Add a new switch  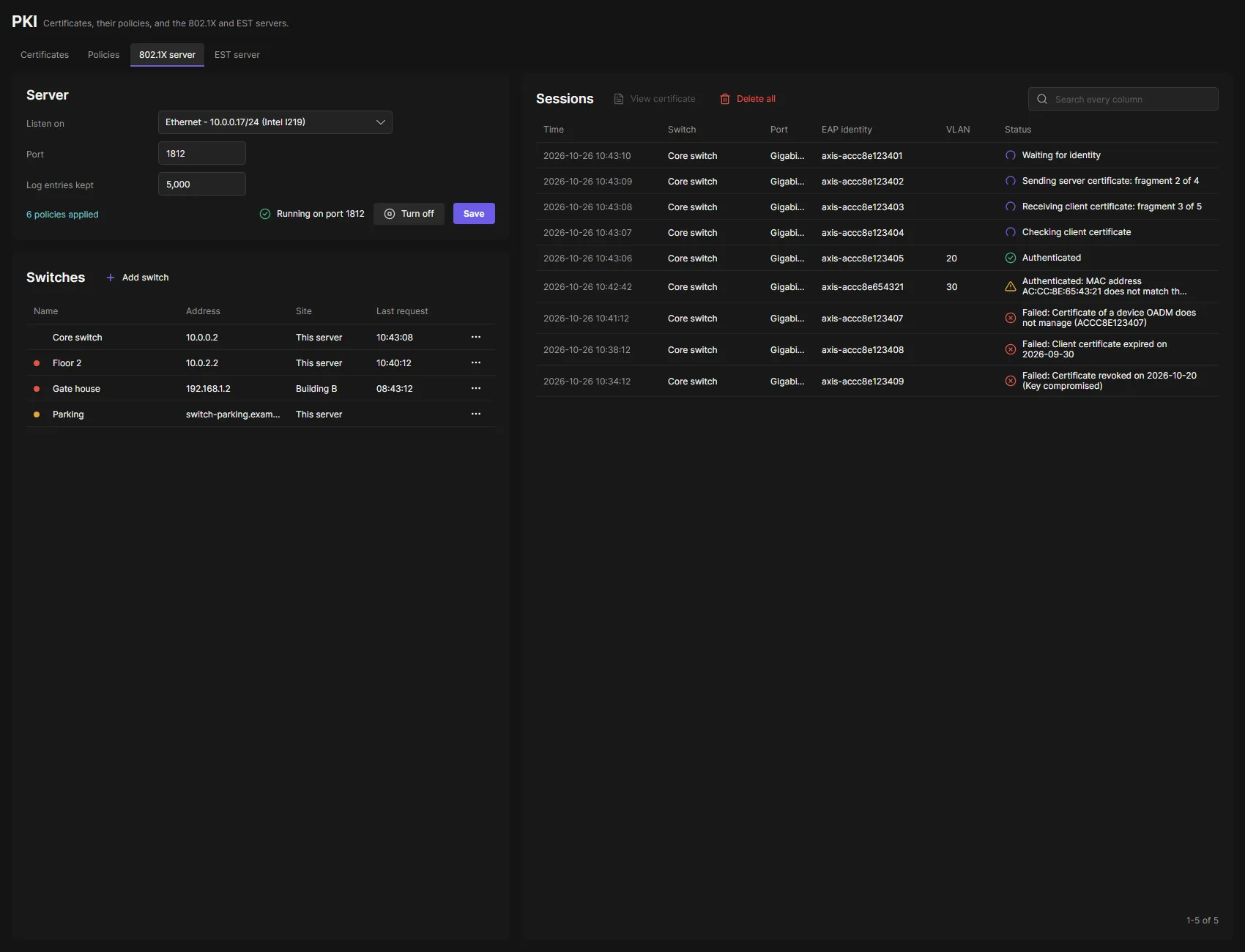point(138,278)
